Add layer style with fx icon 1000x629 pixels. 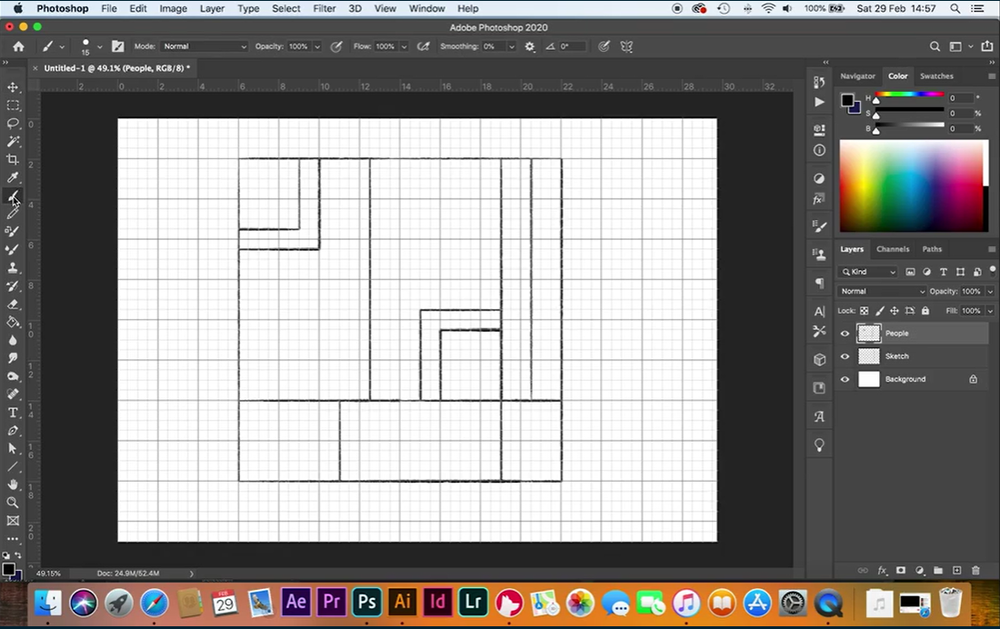[x=883, y=570]
